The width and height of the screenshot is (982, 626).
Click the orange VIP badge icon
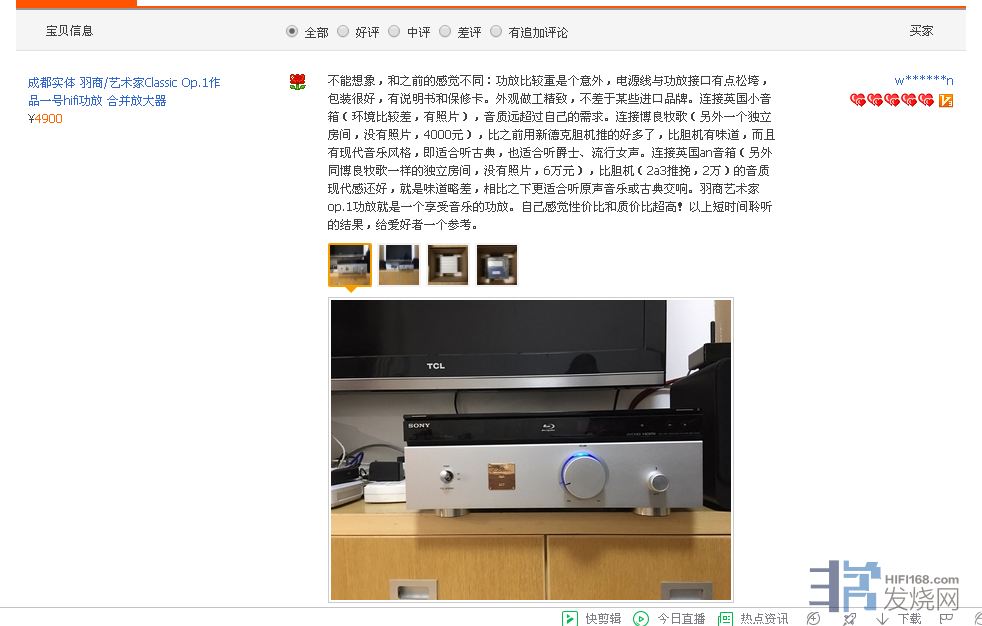click(946, 100)
